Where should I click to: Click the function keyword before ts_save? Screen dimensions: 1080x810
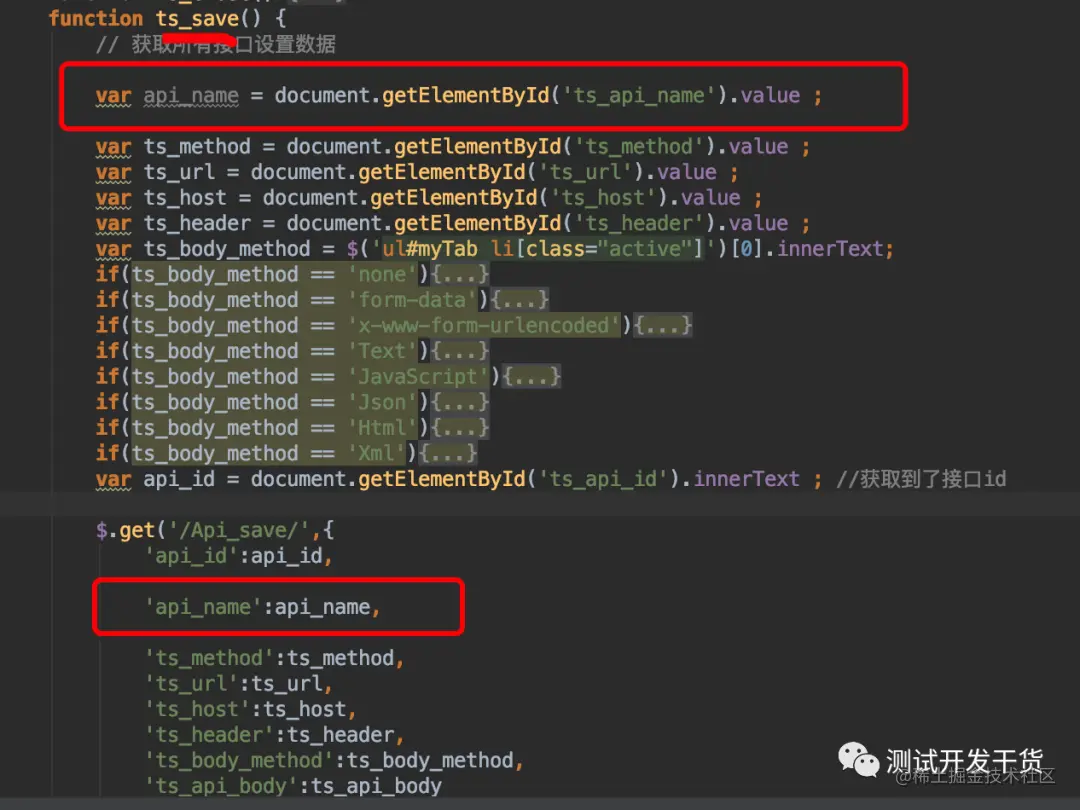96,19
